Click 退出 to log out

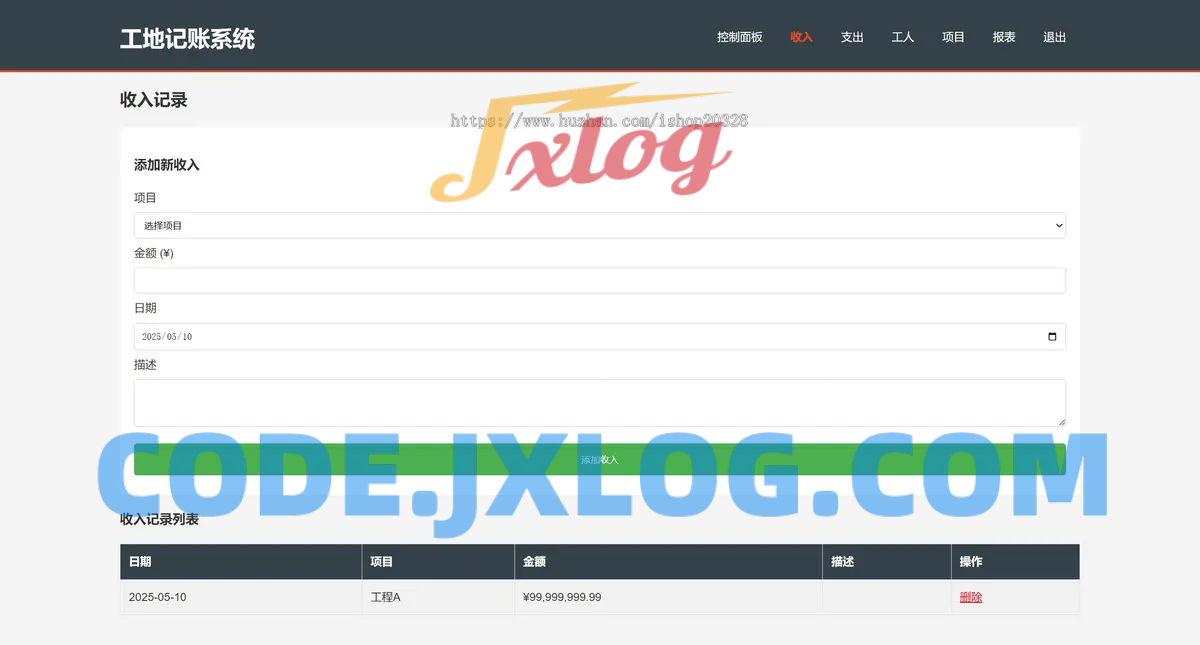coord(1054,37)
